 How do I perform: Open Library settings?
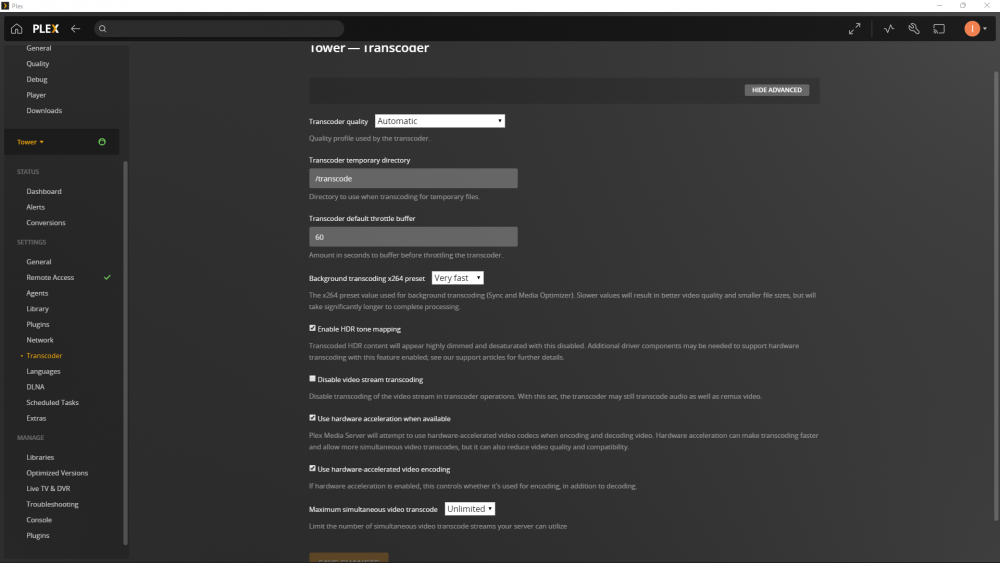[38, 309]
